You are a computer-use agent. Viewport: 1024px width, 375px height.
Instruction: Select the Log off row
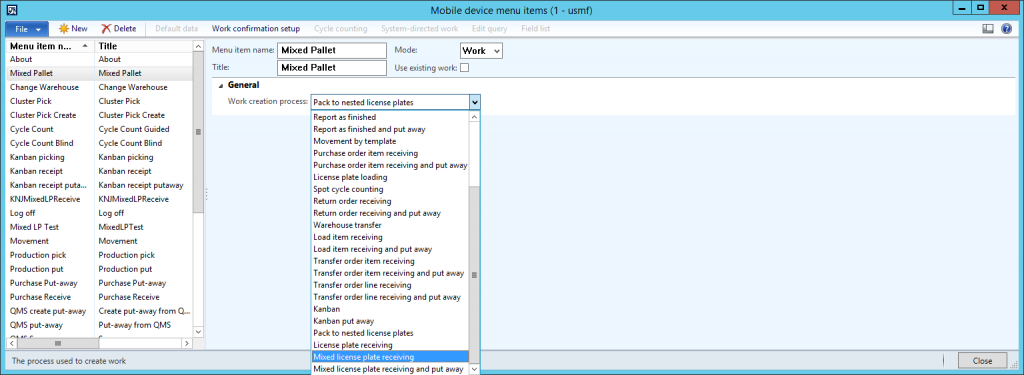click(x=99, y=214)
